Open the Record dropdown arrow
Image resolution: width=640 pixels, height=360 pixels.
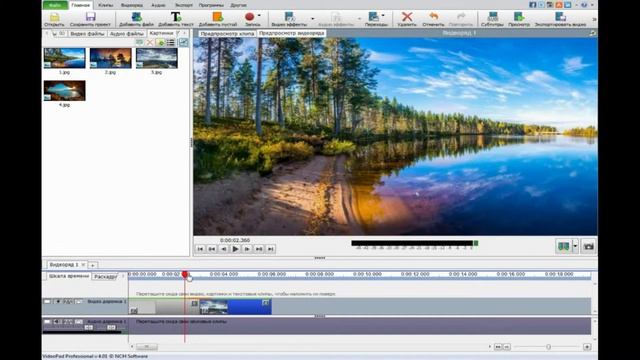pyautogui.click(x=260, y=16)
